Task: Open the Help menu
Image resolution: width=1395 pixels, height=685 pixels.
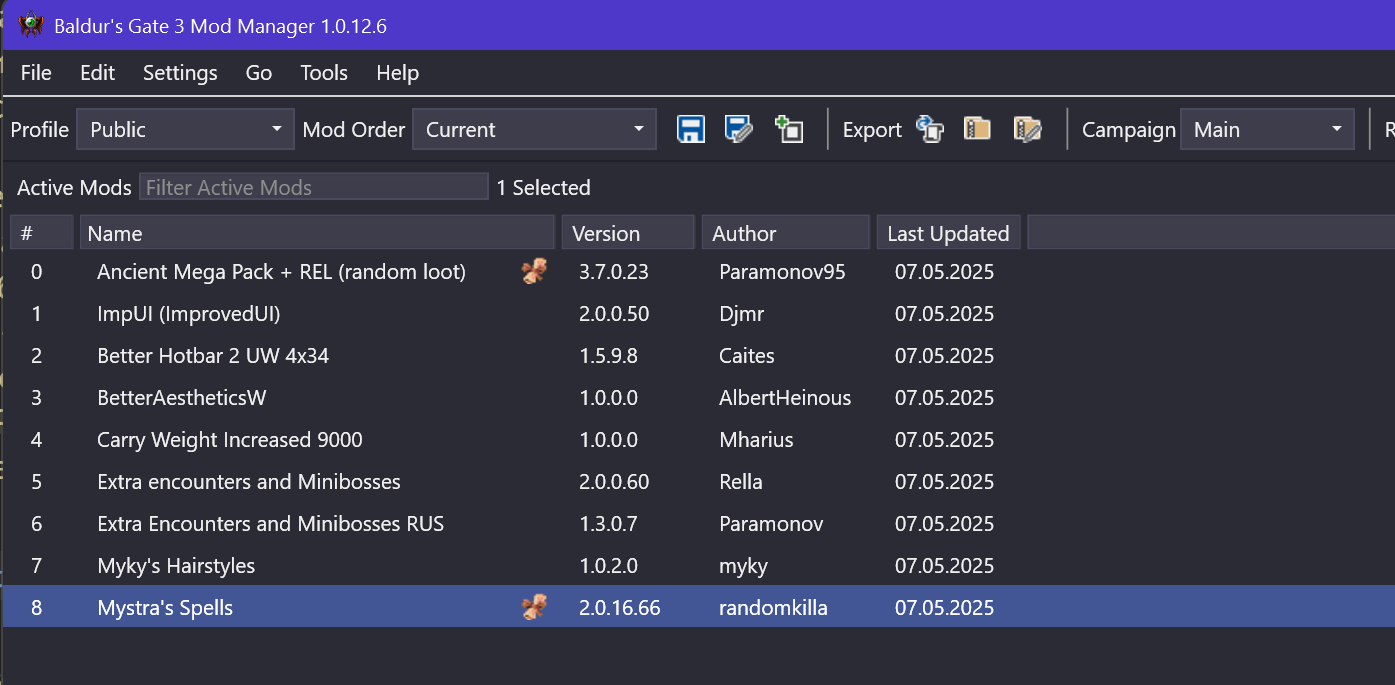Action: pyautogui.click(x=398, y=73)
